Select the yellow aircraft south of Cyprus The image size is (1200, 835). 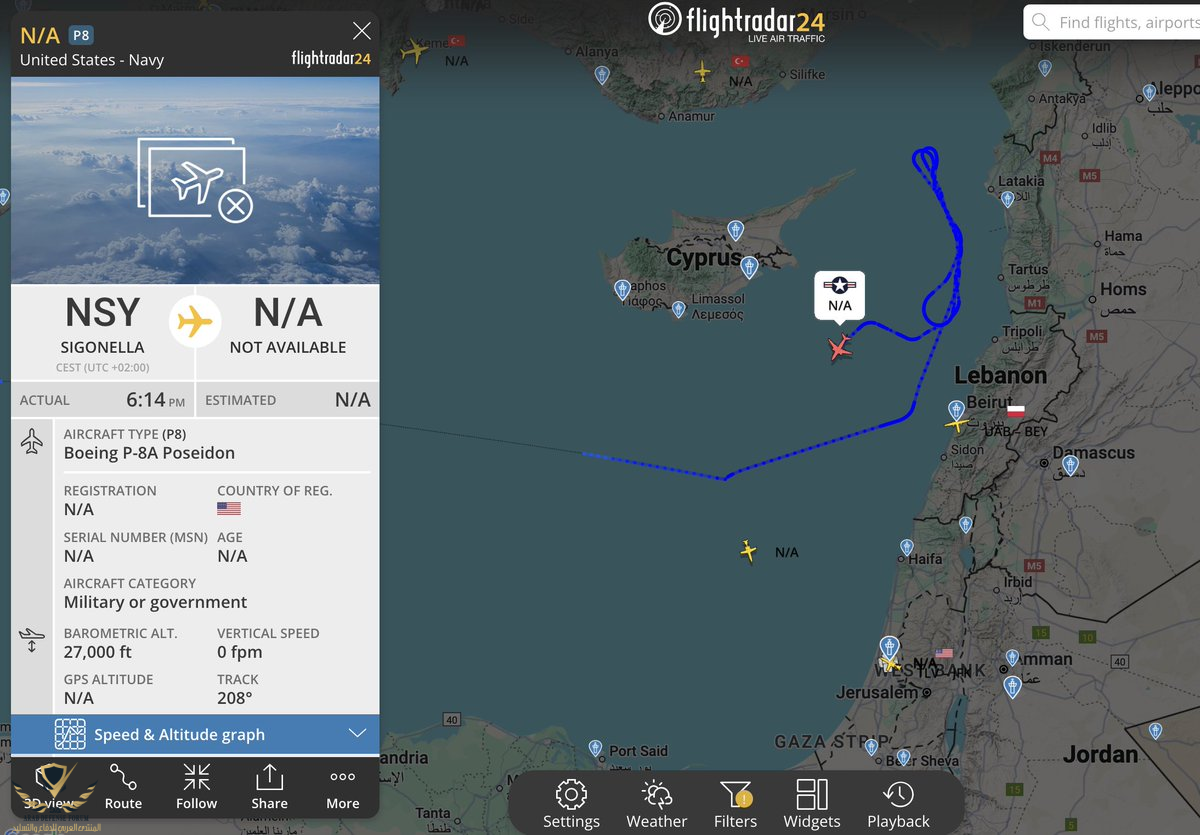coord(748,550)
